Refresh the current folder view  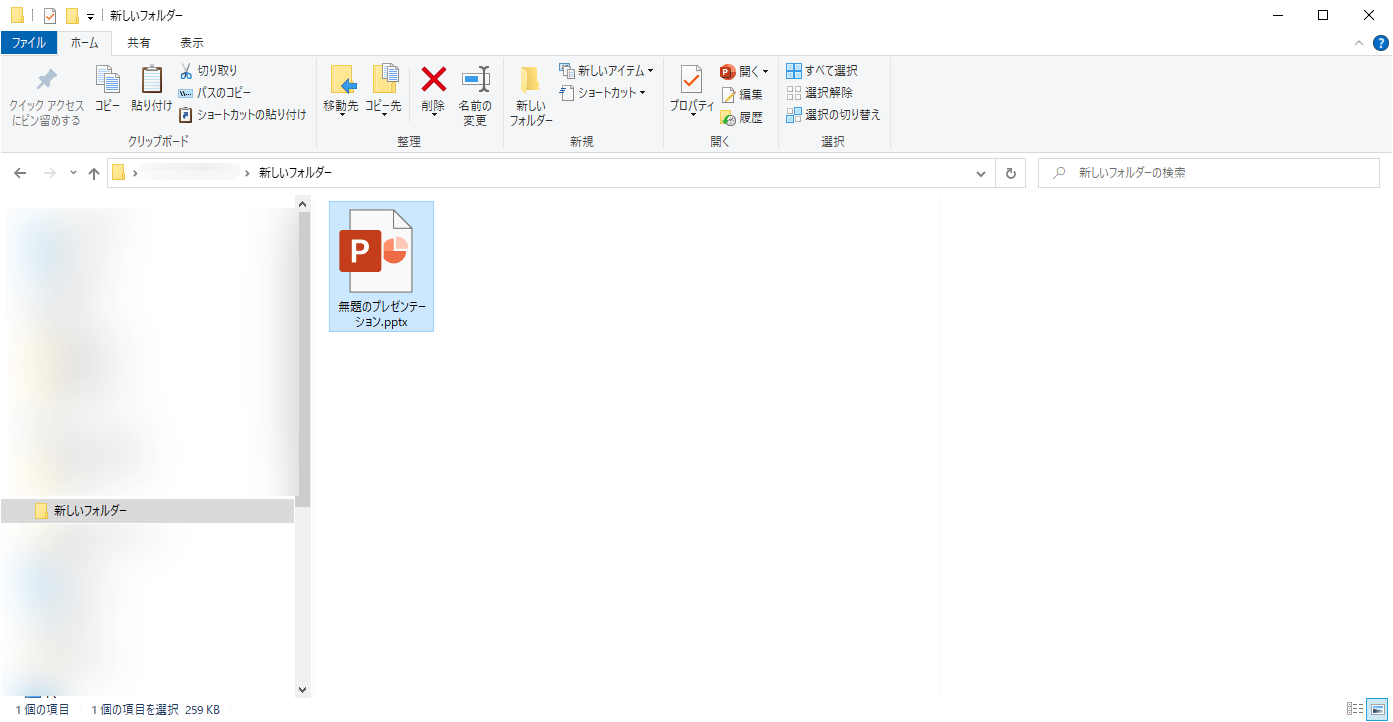[x=1011, y=173]
